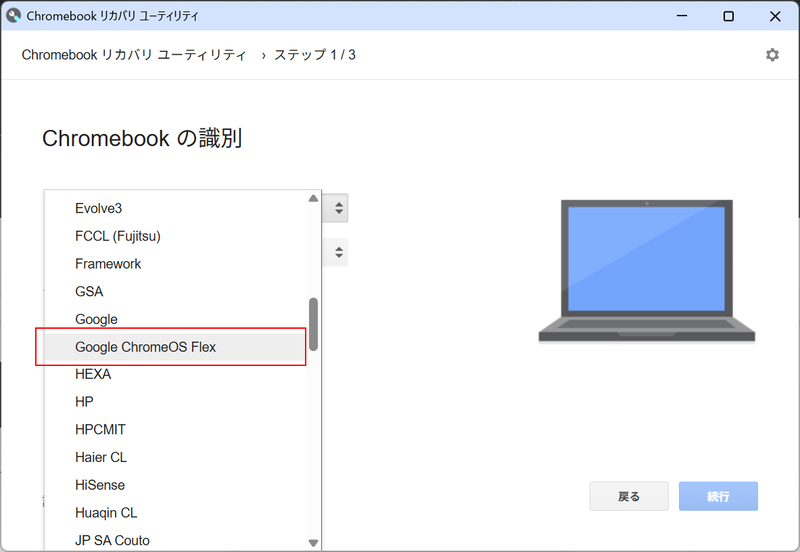Viewport: 800px width, 552px height.
Task: Choose Huaqin CL in the list
Action: [175, 513]
